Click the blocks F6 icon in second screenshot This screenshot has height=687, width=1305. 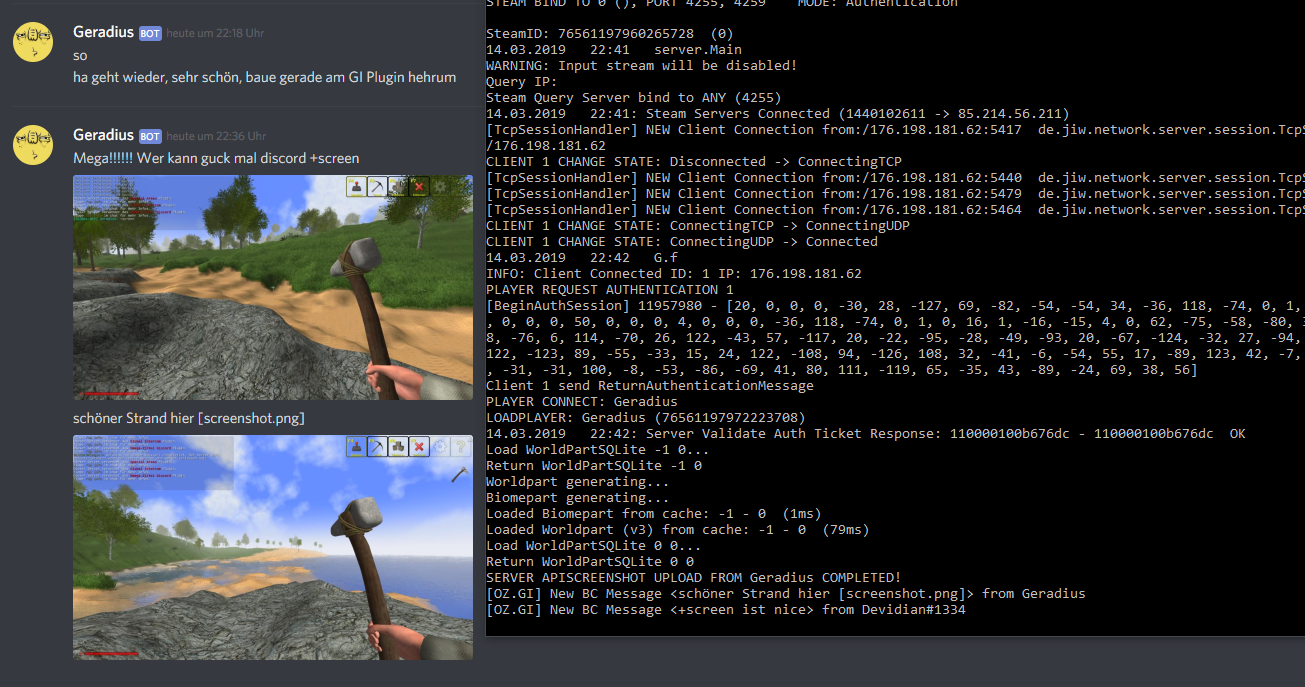pyautogui.click(x=399, y=447)
